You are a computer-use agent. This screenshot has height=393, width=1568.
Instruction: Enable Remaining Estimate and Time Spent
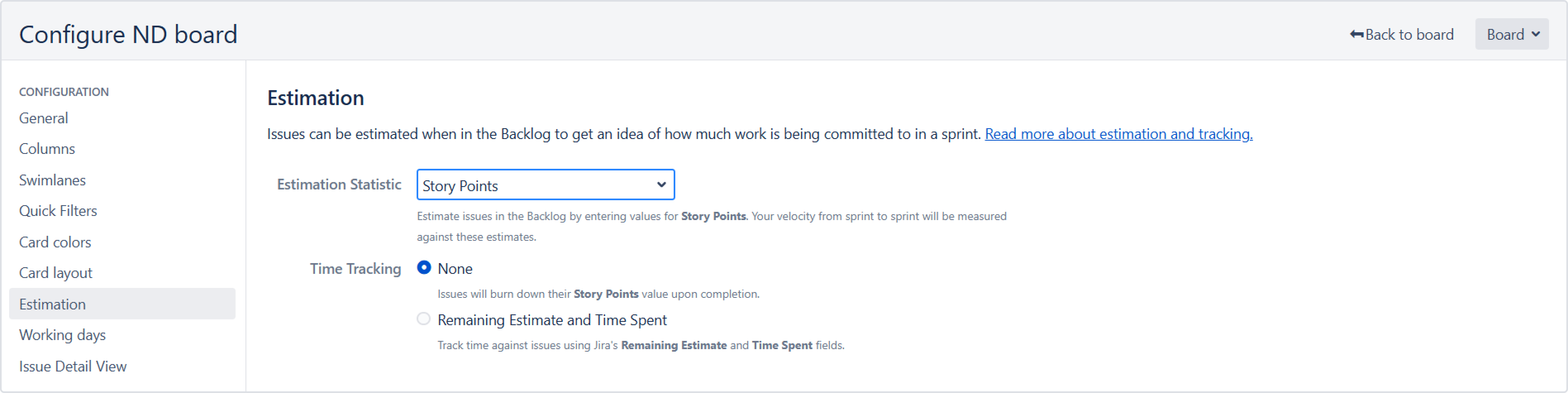click(424, 319)
